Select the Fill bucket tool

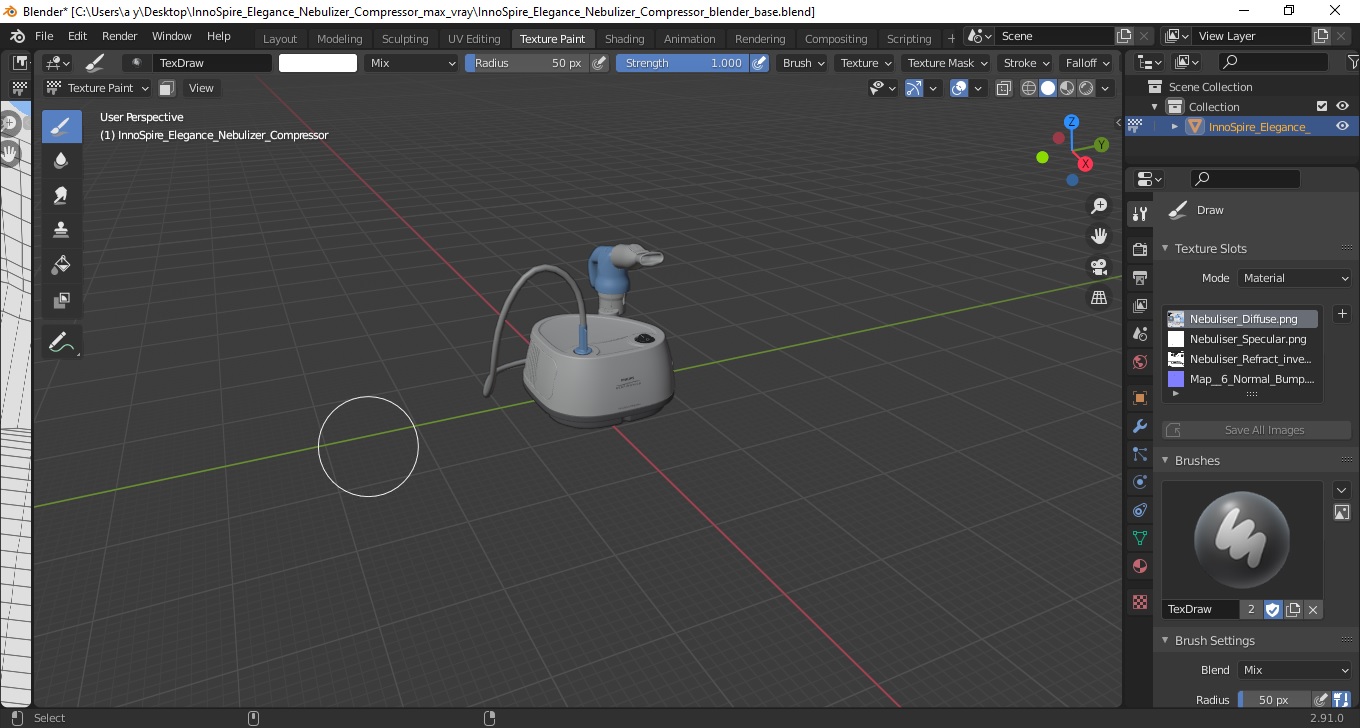[61, 265]
